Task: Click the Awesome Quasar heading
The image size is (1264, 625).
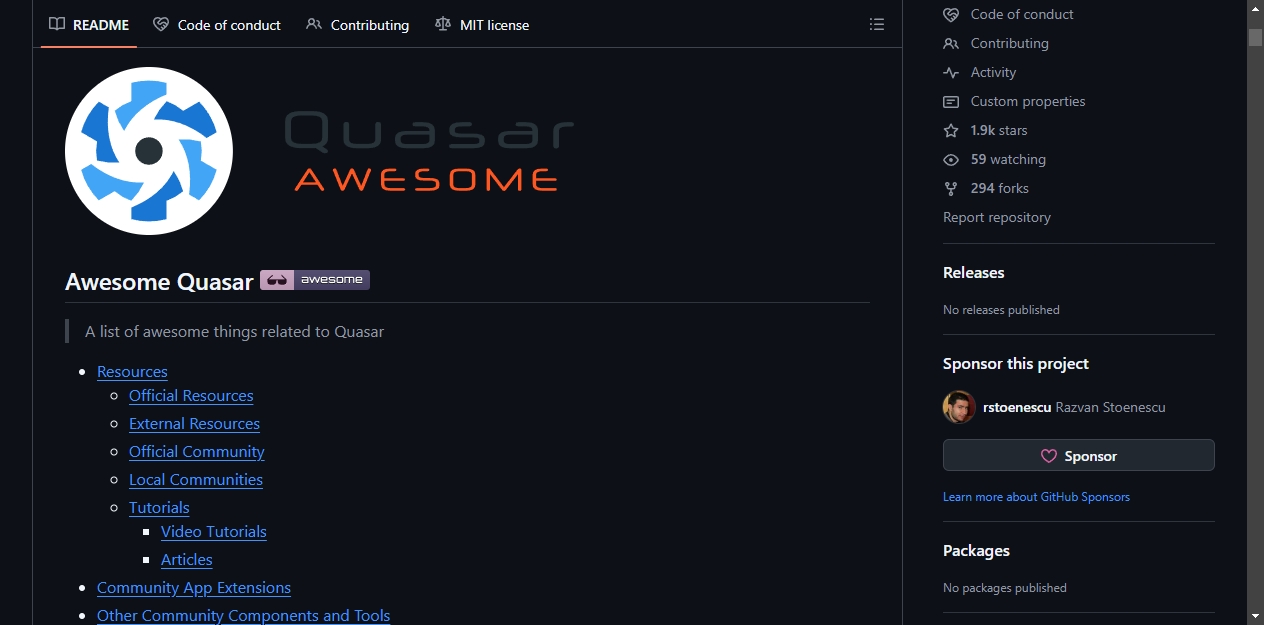Action: pos(159,282)
